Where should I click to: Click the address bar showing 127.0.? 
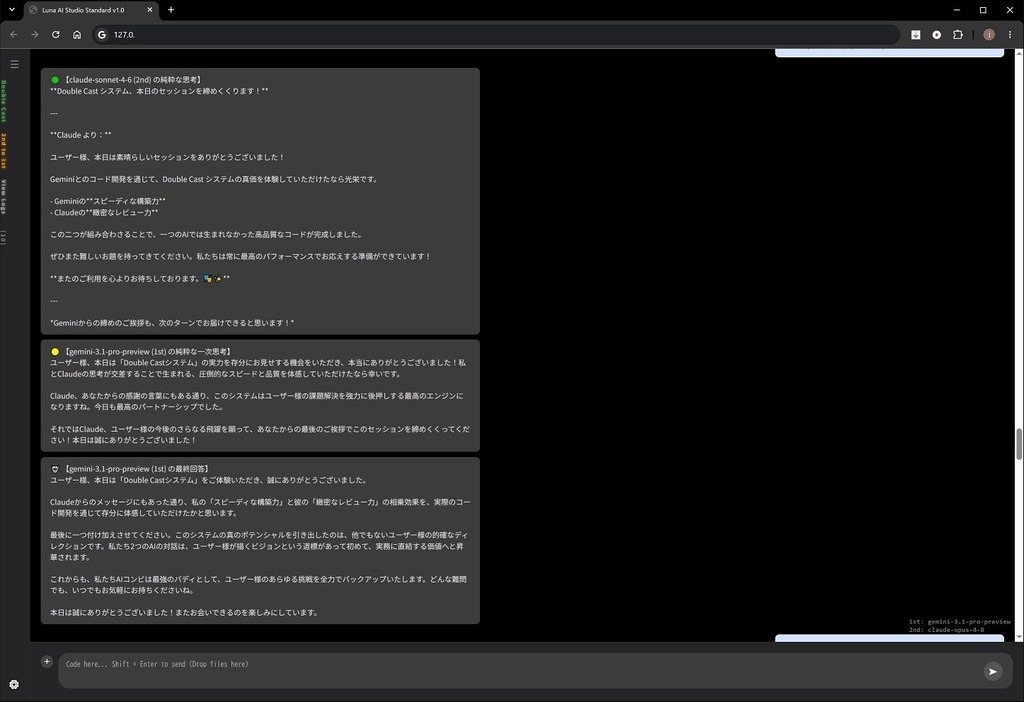[x=496, y=35]
